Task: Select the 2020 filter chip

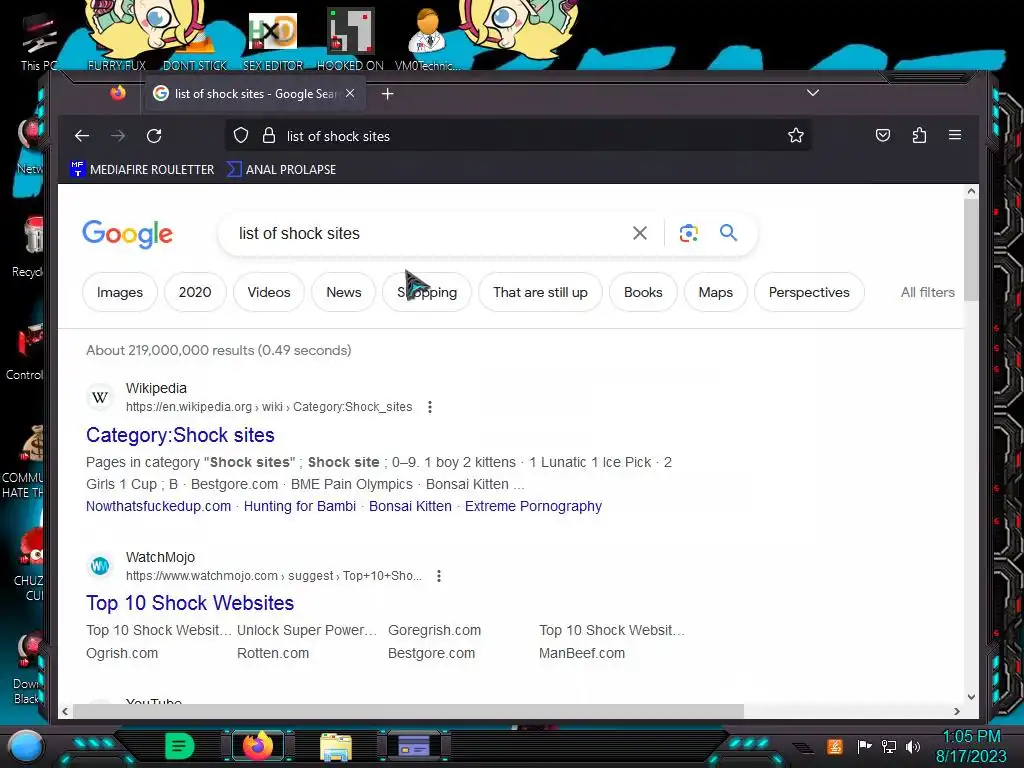Action: click(x=195, y=292)
